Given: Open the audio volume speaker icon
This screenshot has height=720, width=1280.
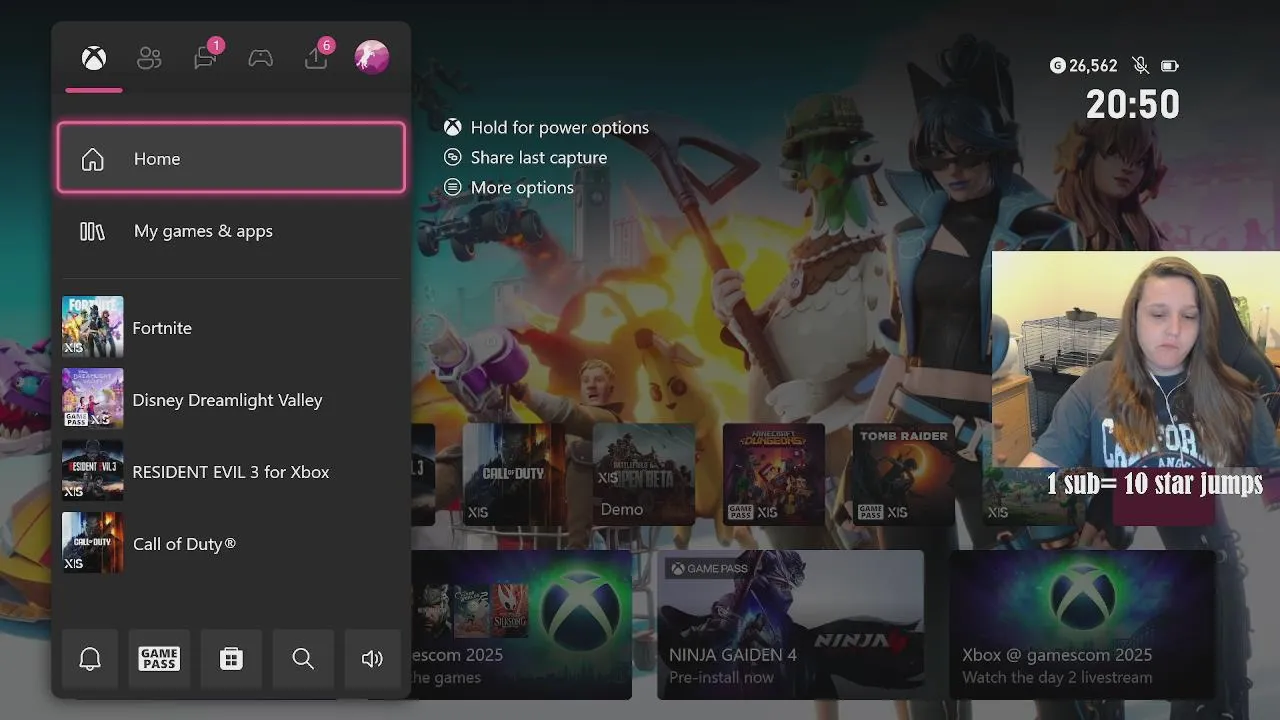Looking at the screenshot, I should [372, 658].
